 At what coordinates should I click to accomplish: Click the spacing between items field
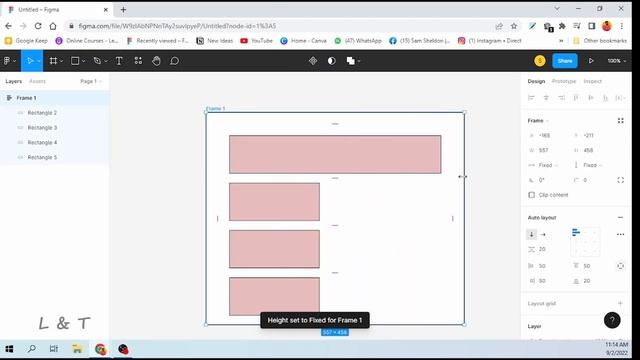(546, 249)
